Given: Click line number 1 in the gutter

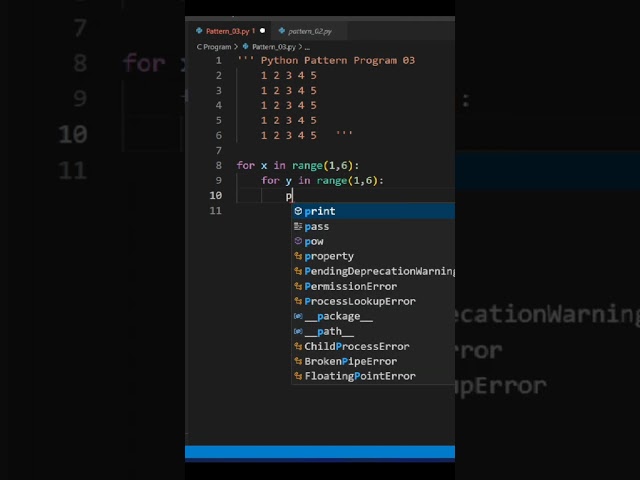Looking at the screenshot, I should (219, 60).
